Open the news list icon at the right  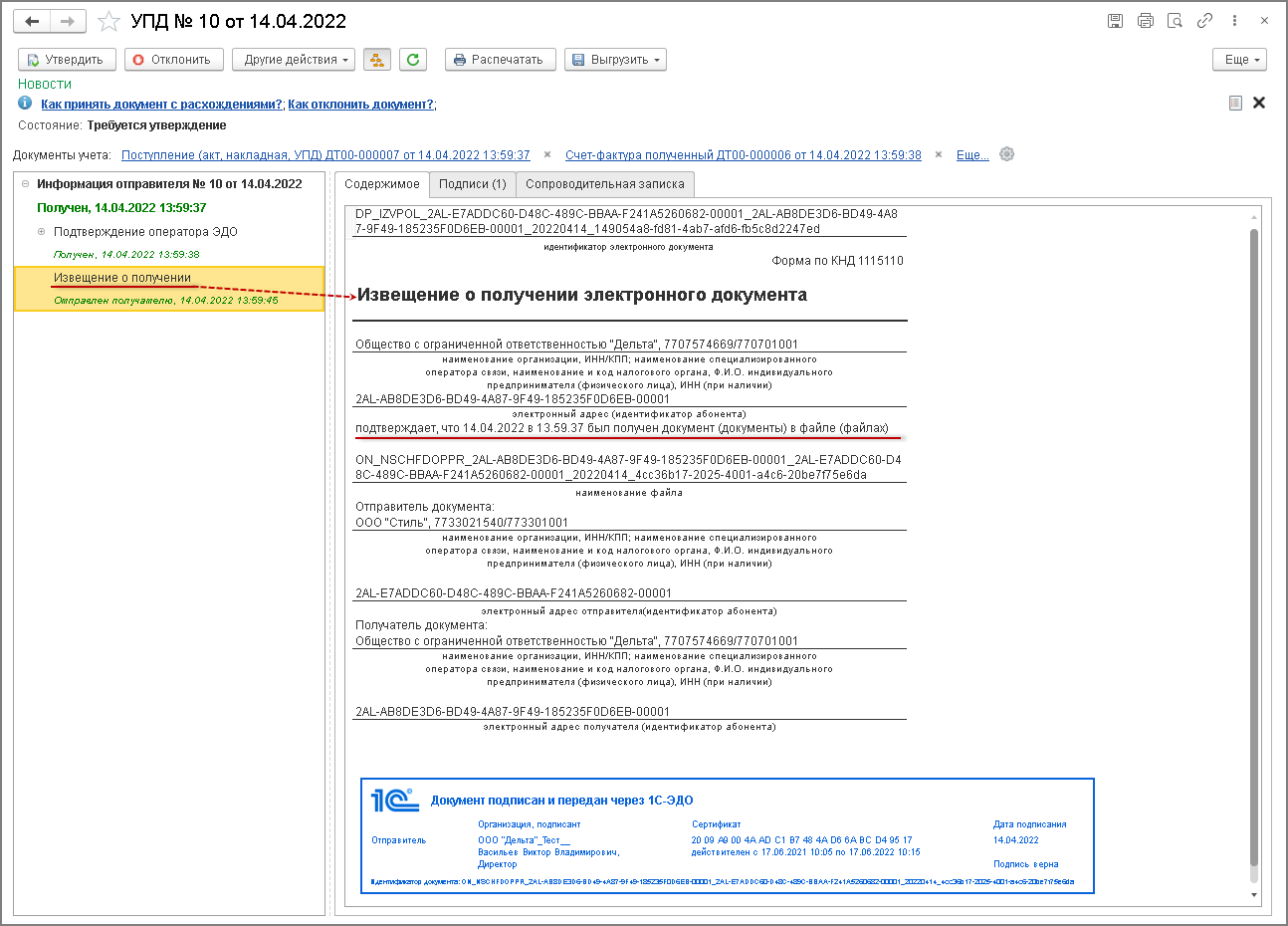pos(1235,103)
